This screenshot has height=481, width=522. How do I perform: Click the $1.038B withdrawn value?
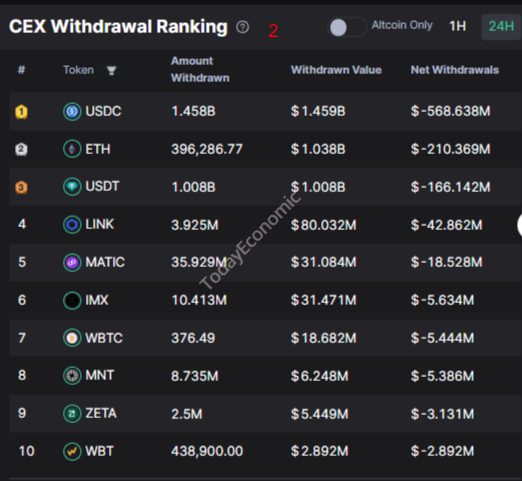(318, 149)
